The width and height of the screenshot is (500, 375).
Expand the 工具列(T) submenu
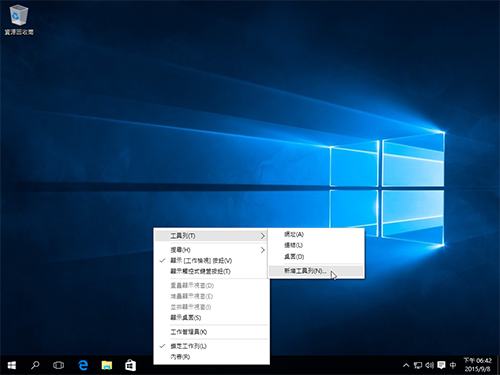[211, 236]
